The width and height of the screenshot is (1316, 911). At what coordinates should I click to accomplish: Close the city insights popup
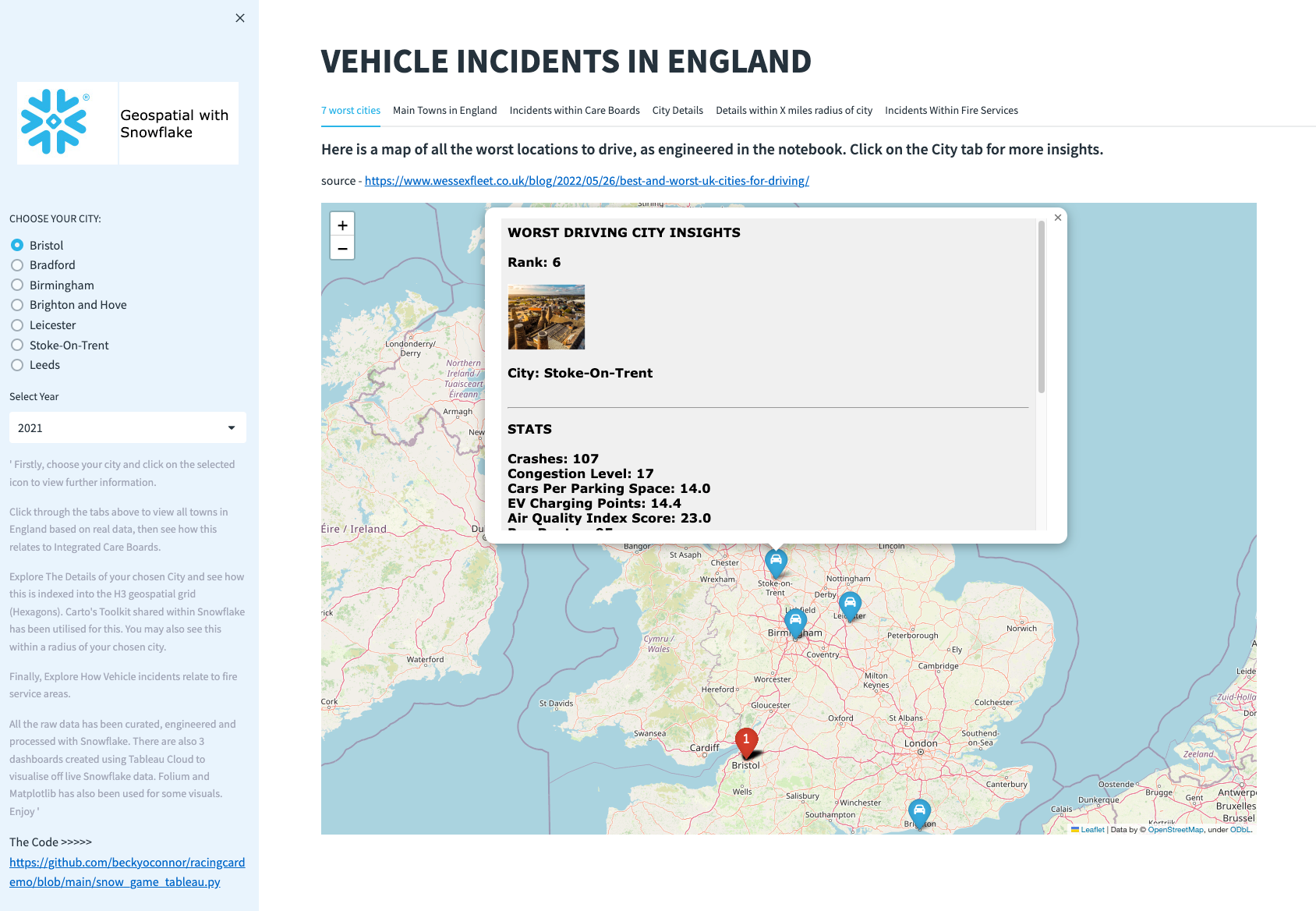pos(1058,218)
